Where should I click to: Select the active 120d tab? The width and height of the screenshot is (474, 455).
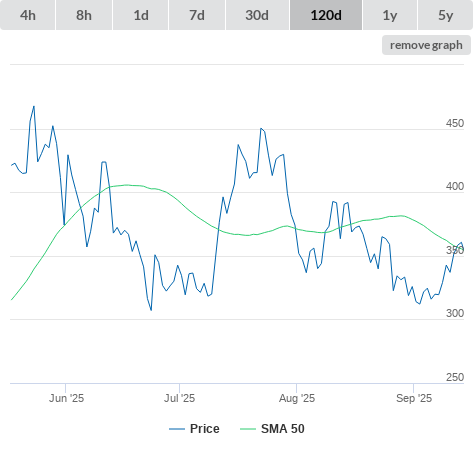pos(326,15)
